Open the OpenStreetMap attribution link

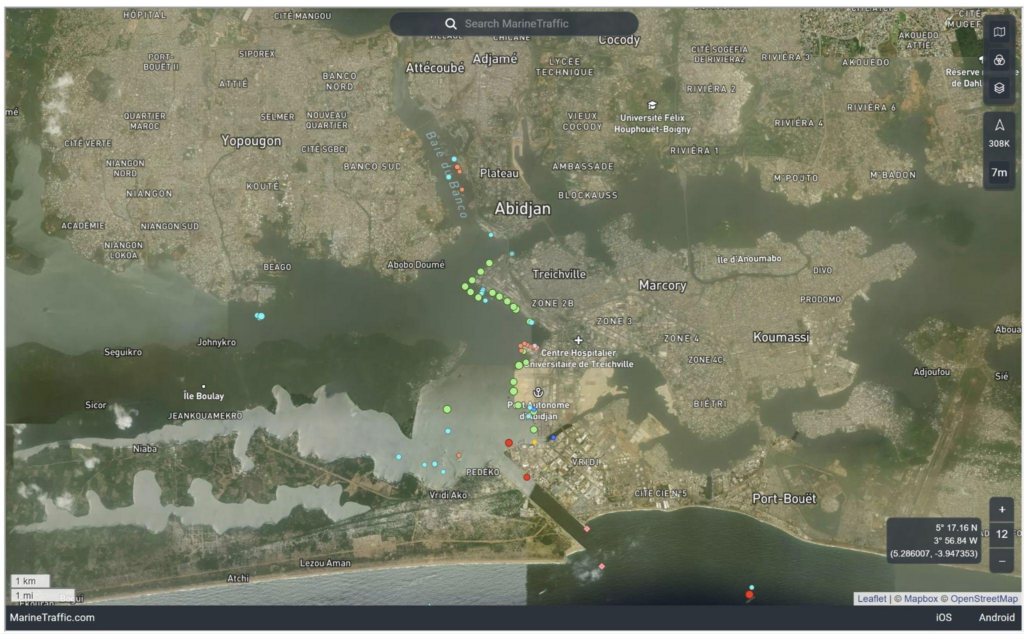coord(982,598)
